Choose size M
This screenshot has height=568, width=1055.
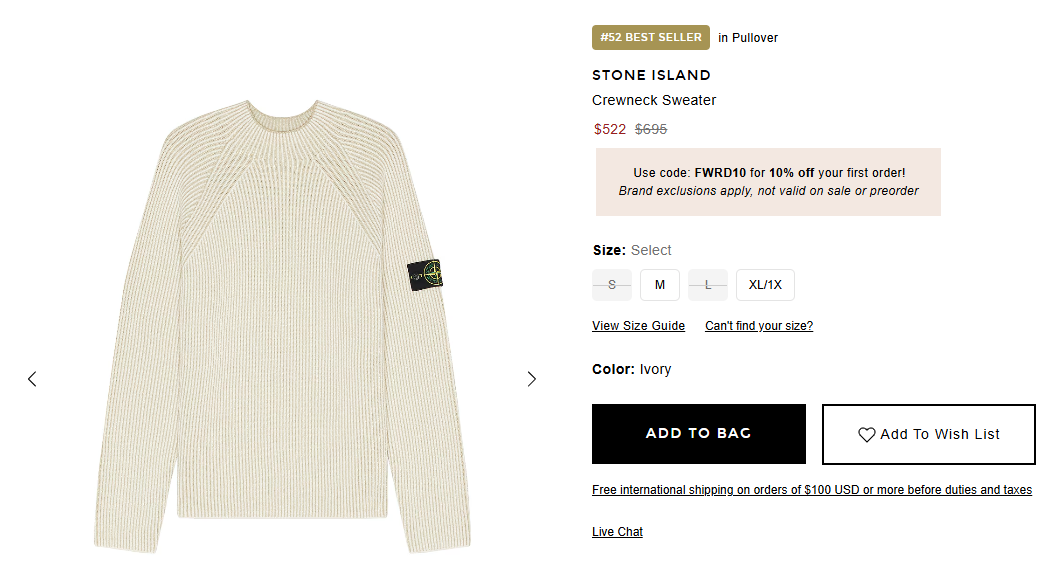[660, 285]
